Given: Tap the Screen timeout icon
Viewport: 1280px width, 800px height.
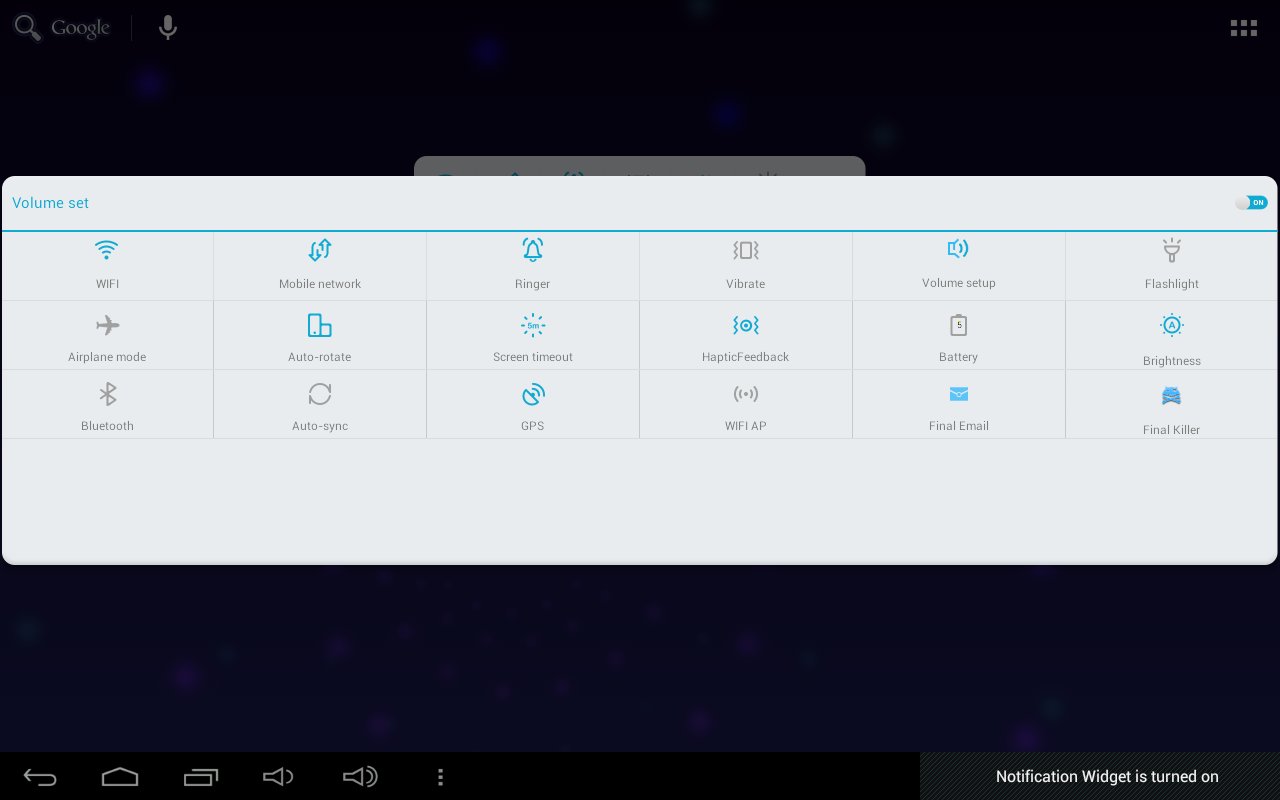Looking at the screenshot, I should (533, 325).
